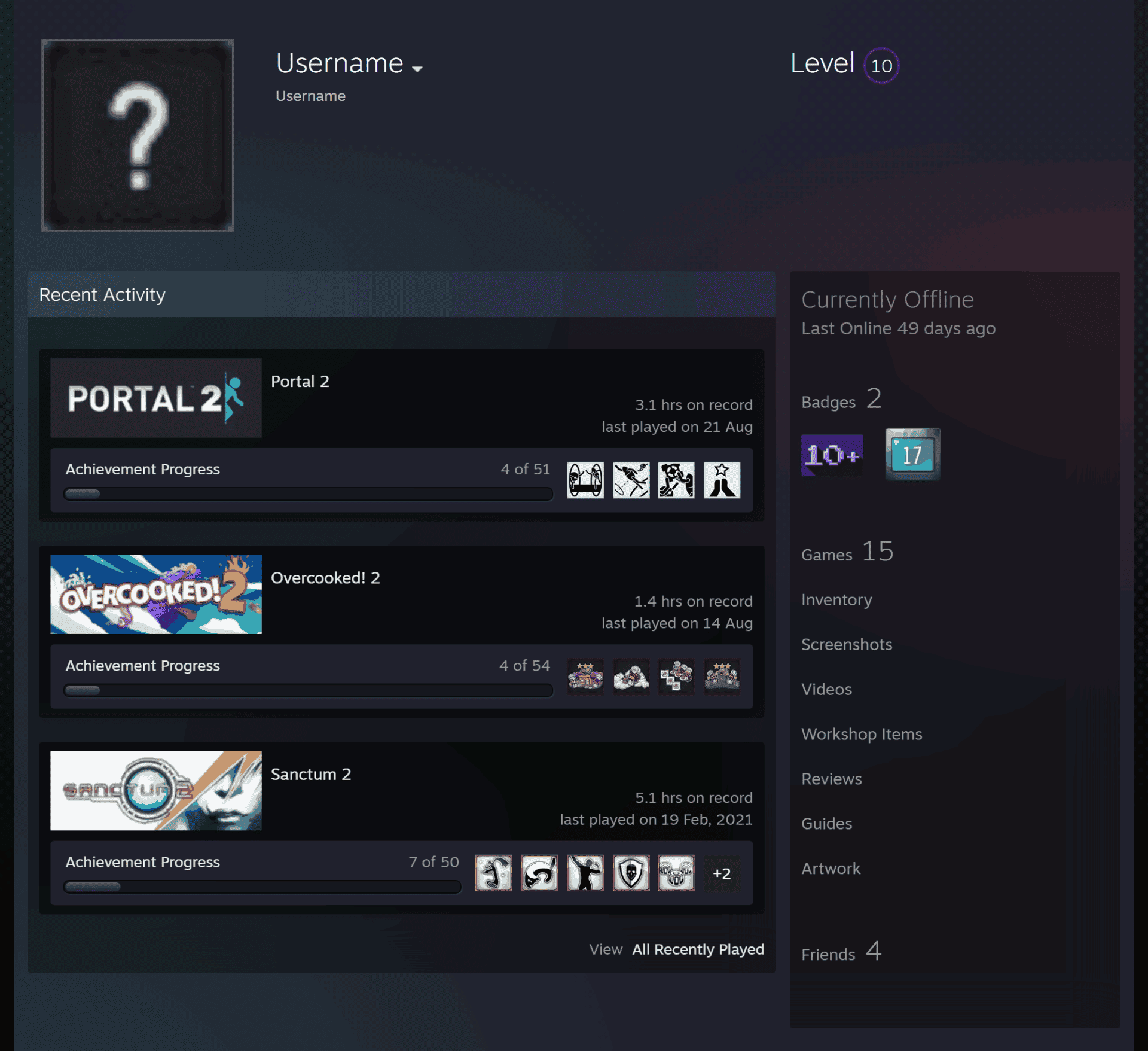Click fourth Portal 2 star achievement icon
1148x1051 pixels.
click(x=722, y=480)
